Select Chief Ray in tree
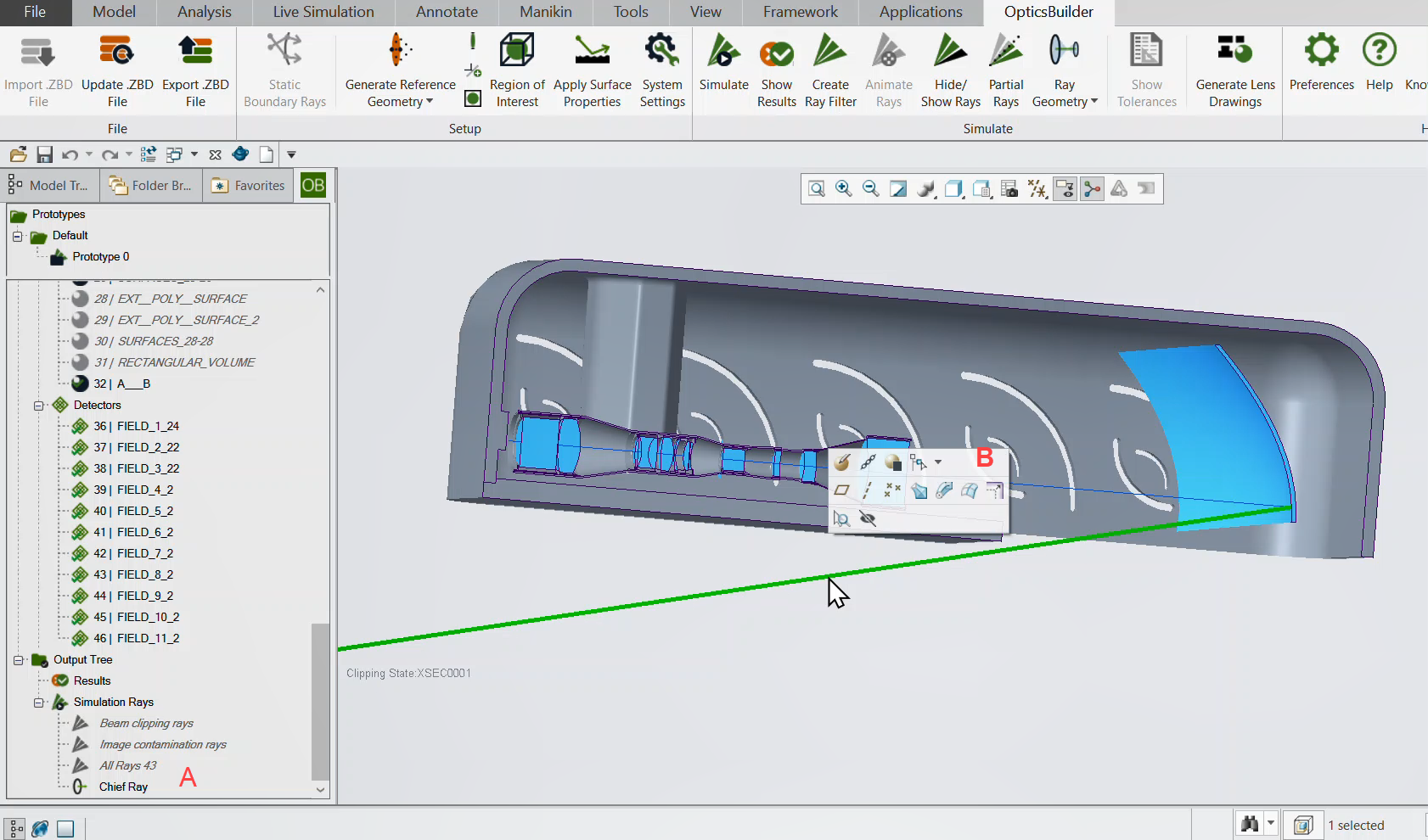 (123, 787)
